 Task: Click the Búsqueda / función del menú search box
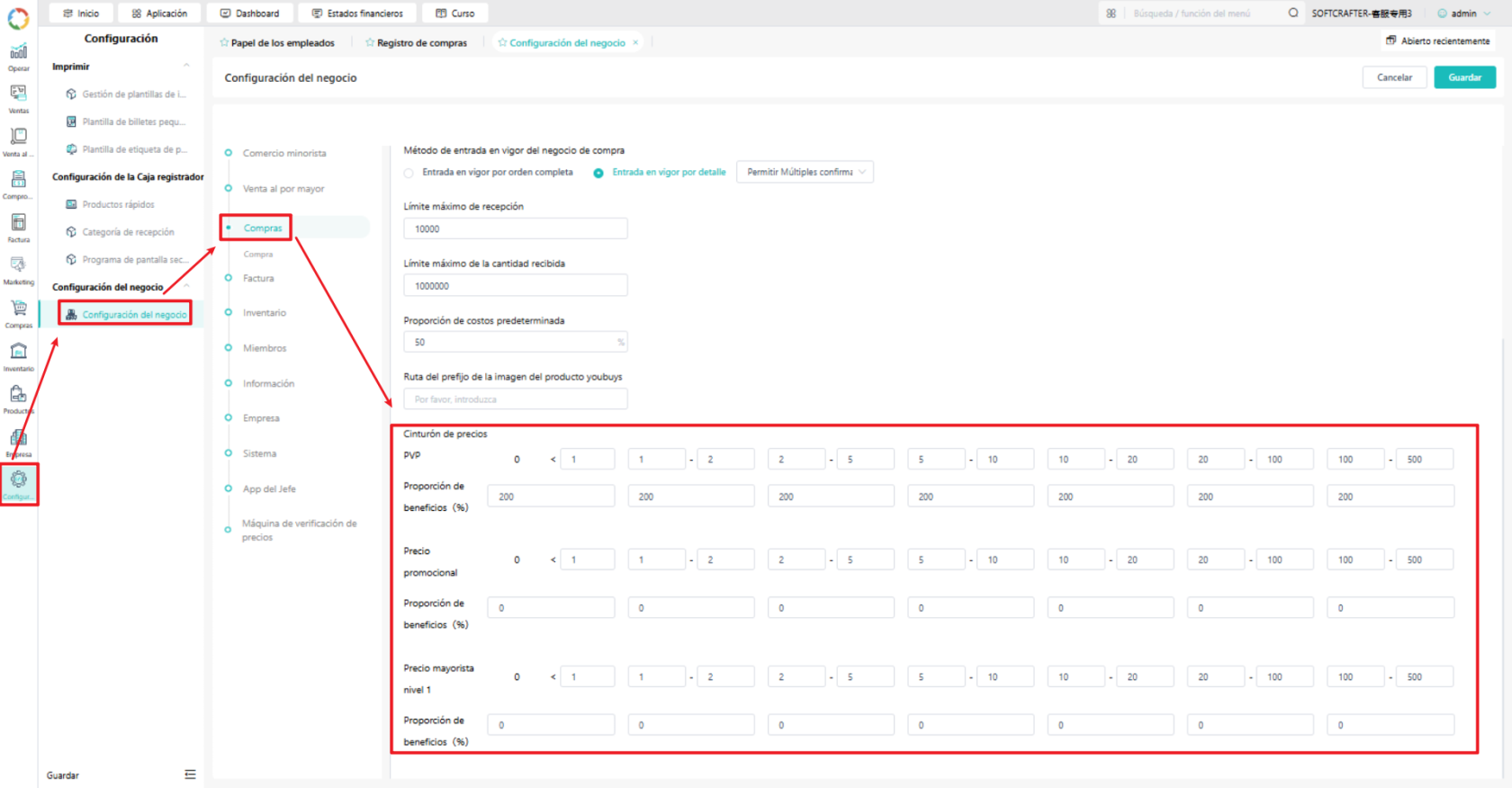tap(1206, 13)
